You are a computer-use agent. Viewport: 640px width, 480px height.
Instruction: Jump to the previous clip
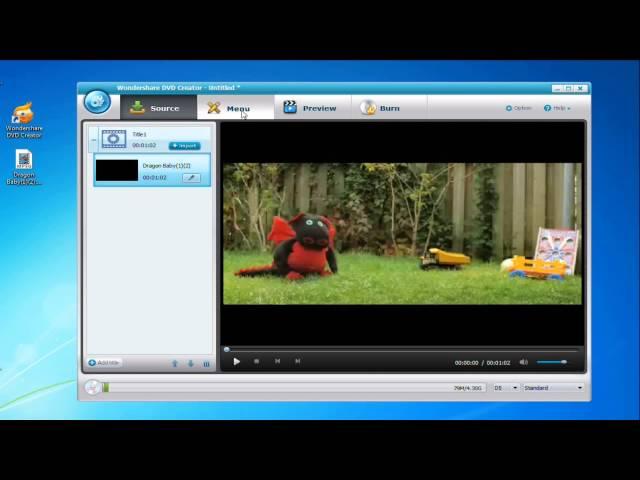(x=278, y=361)
